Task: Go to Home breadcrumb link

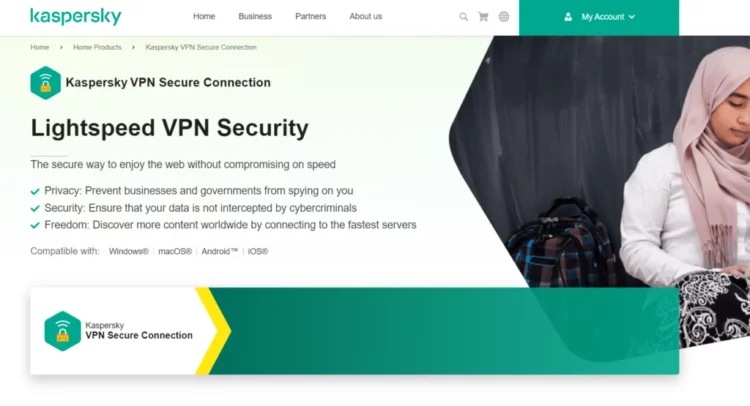Action: tap(40, 47)
